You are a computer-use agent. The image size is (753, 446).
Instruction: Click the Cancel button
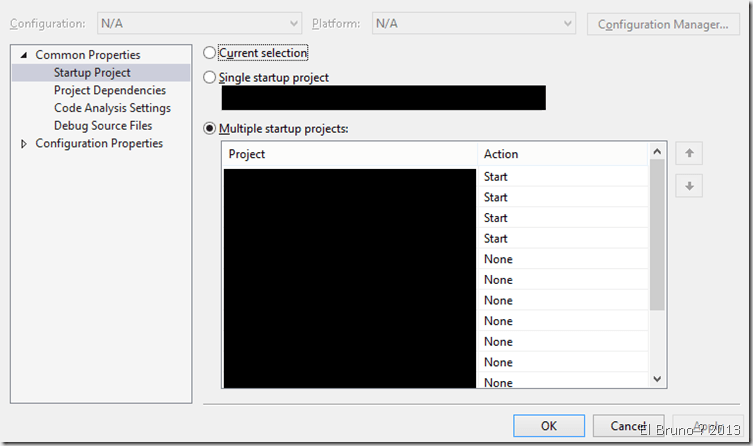pos(627,426)
